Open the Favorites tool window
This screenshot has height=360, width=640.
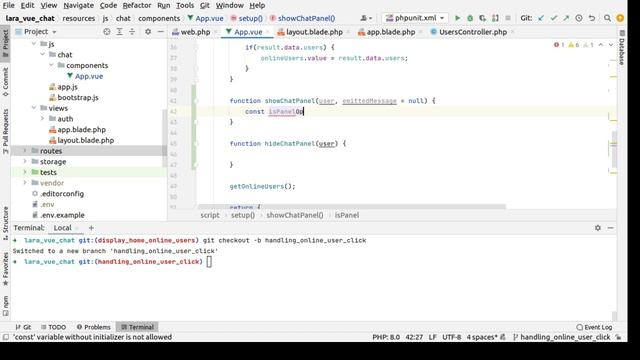(x=5, y=269)
